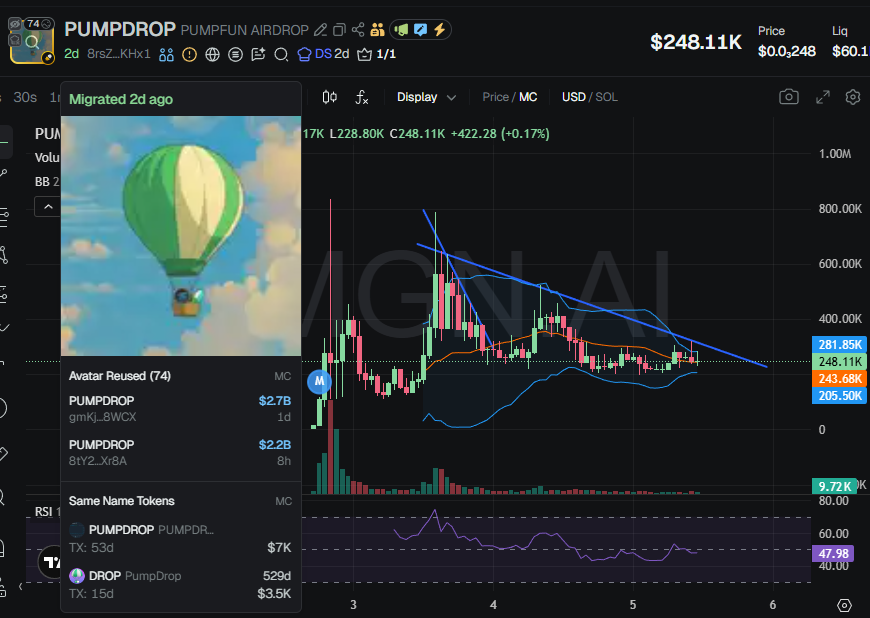870x618 pixels.
Task: Open PUMPDROP gmKj...8WCX token row
Action: [x=180, y=409]
